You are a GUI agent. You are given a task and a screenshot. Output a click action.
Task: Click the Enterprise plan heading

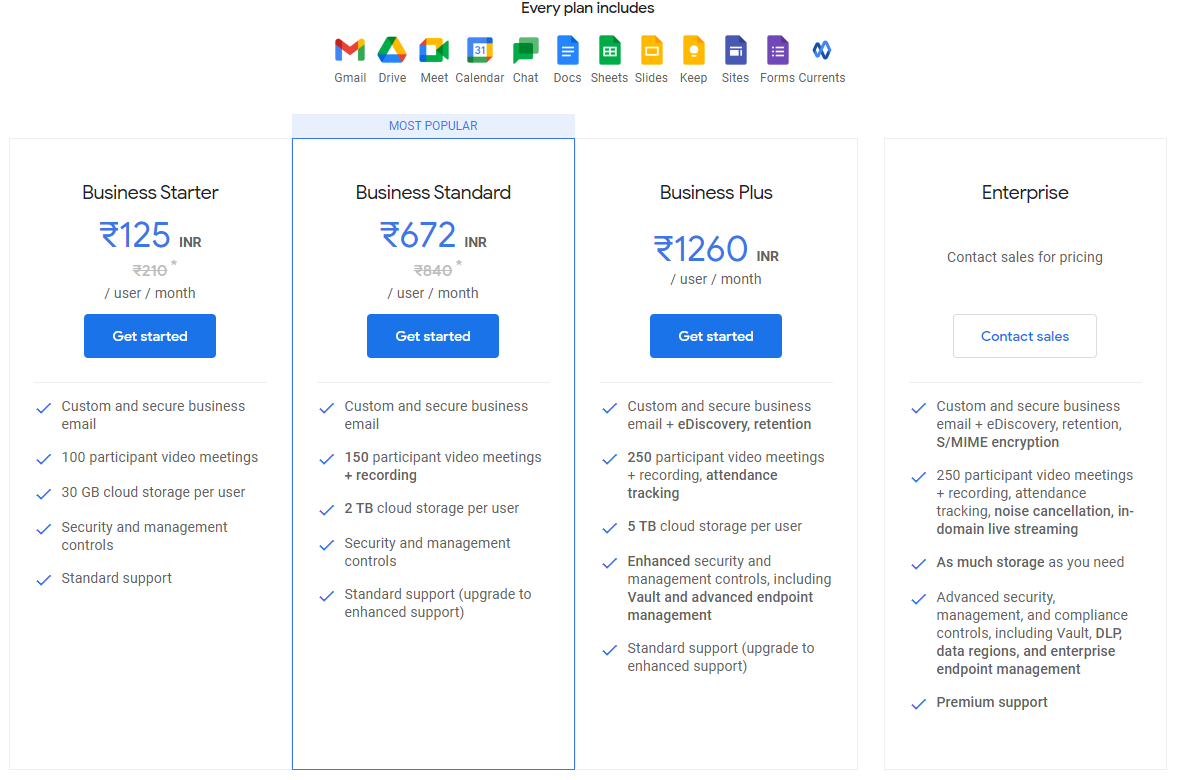click(x=1024, y=192)
